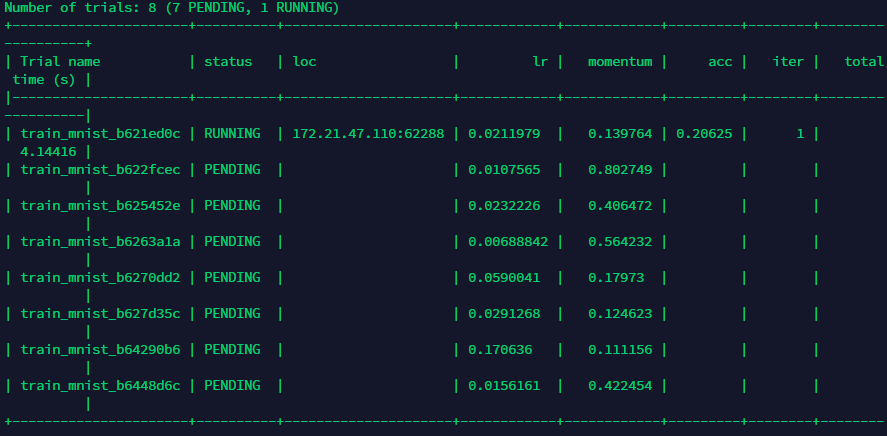Click trial name train_mnist_b621ed0c
Viewport: 887px width, 436px height.
(101, 134)
